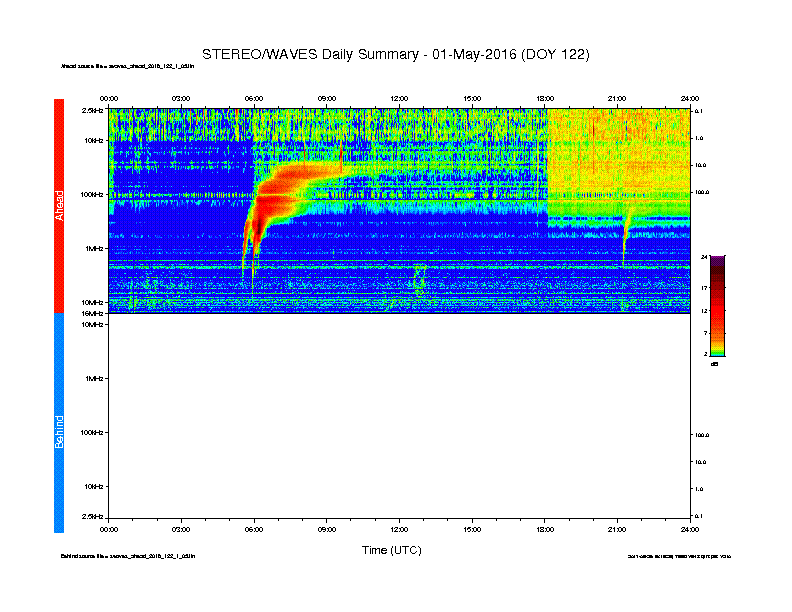This screenshot has height=612, width=792.
Task: Click 10.0 on the Behind right axis
Action: [701, 462]
